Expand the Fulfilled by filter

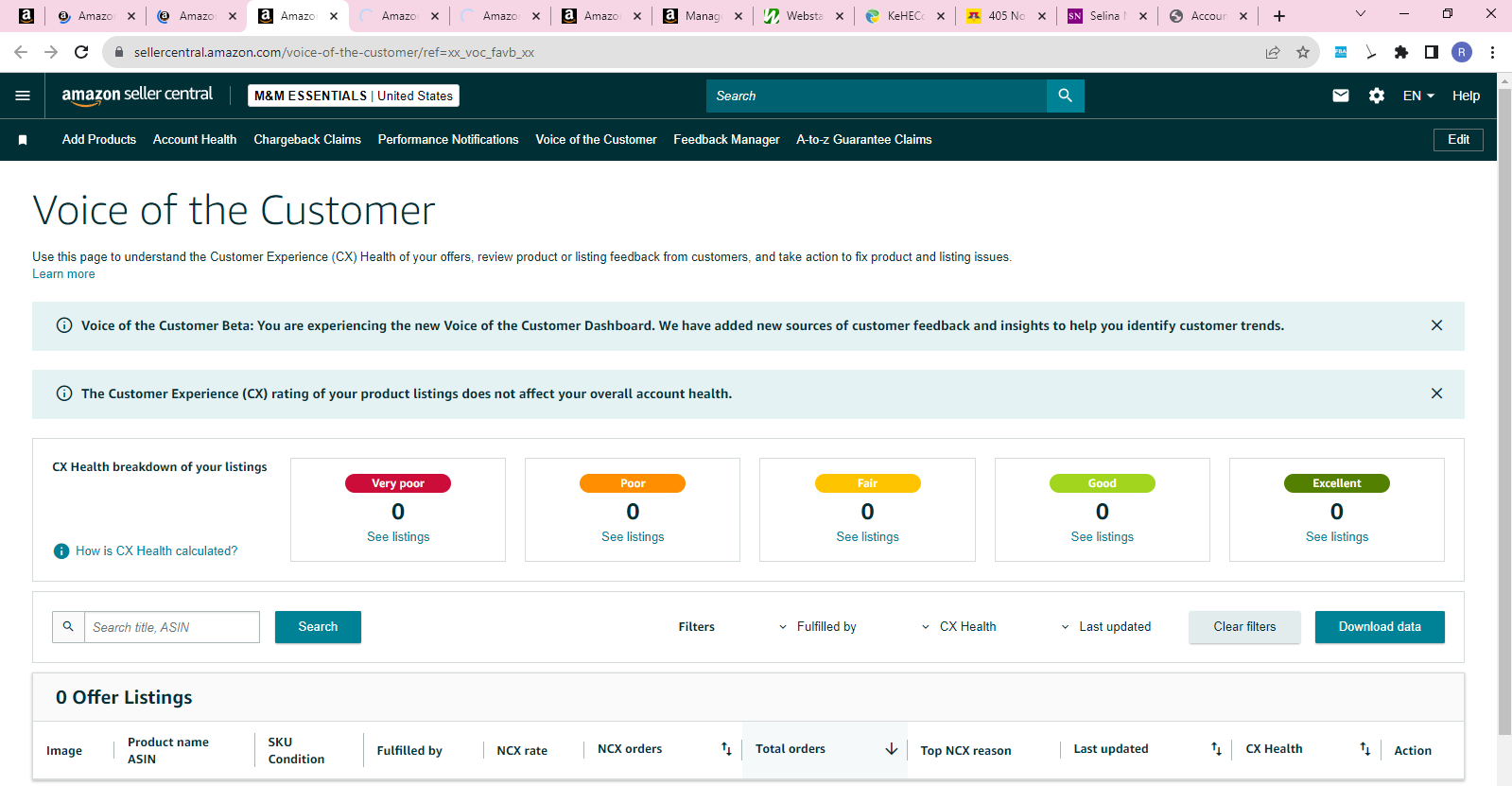(817, 626)
